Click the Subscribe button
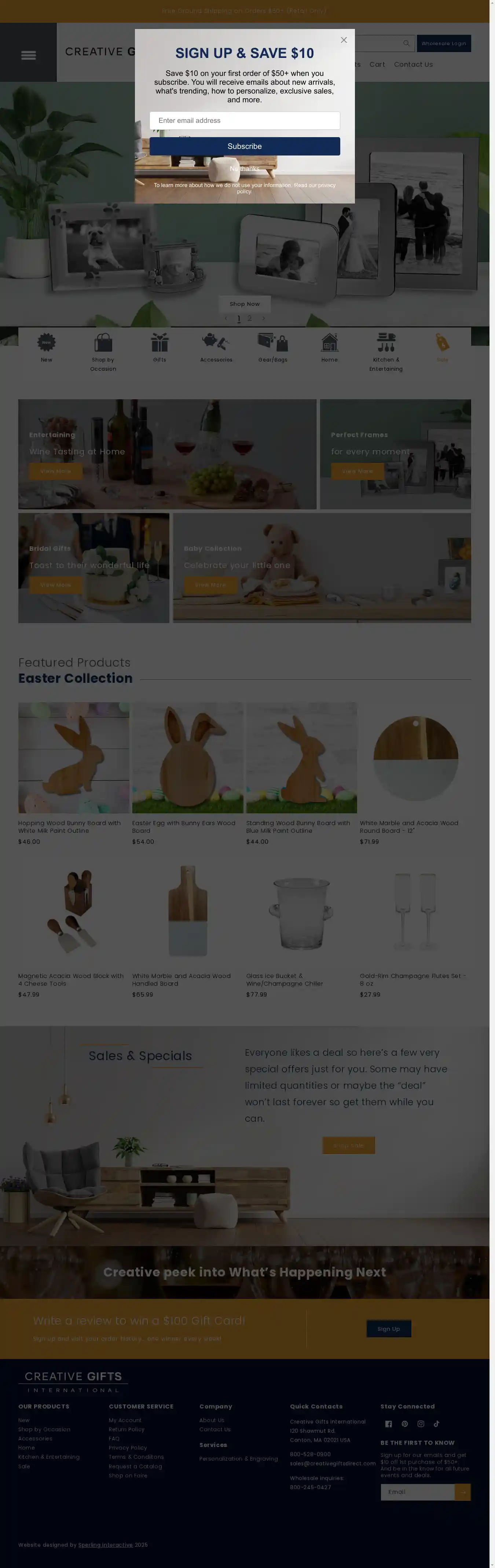Image resolution: width=495 pixels, height=1568 pixels. [x=245, y=146]
